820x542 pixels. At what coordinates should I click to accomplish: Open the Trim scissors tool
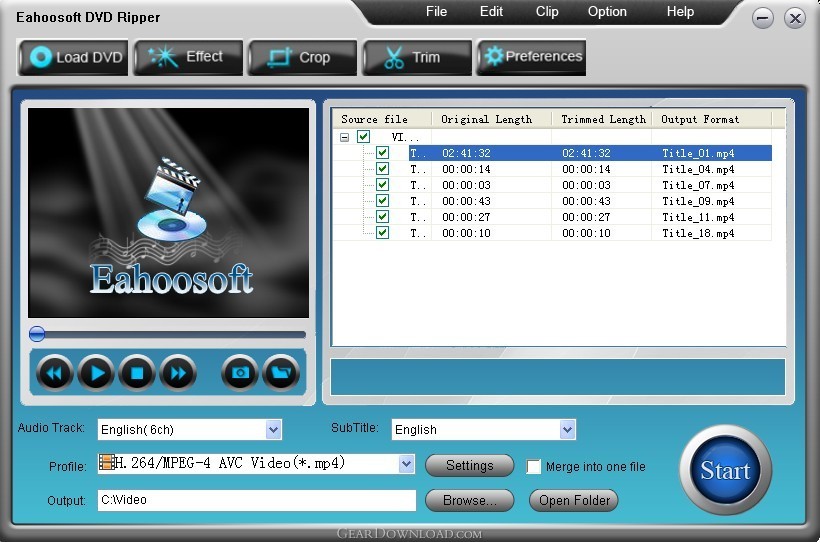(x=417, y=57)
